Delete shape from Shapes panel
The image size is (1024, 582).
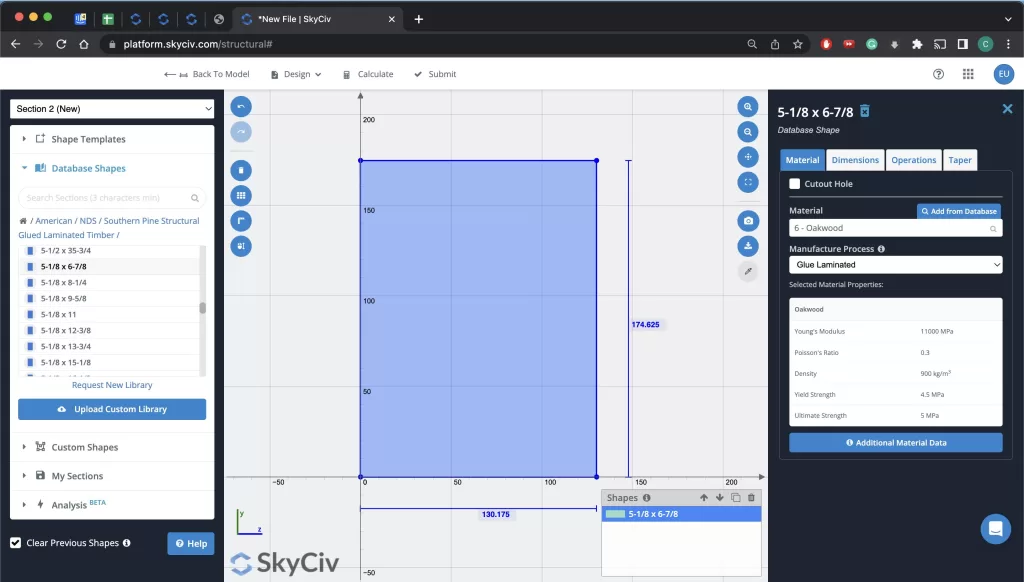coord(751,498)
